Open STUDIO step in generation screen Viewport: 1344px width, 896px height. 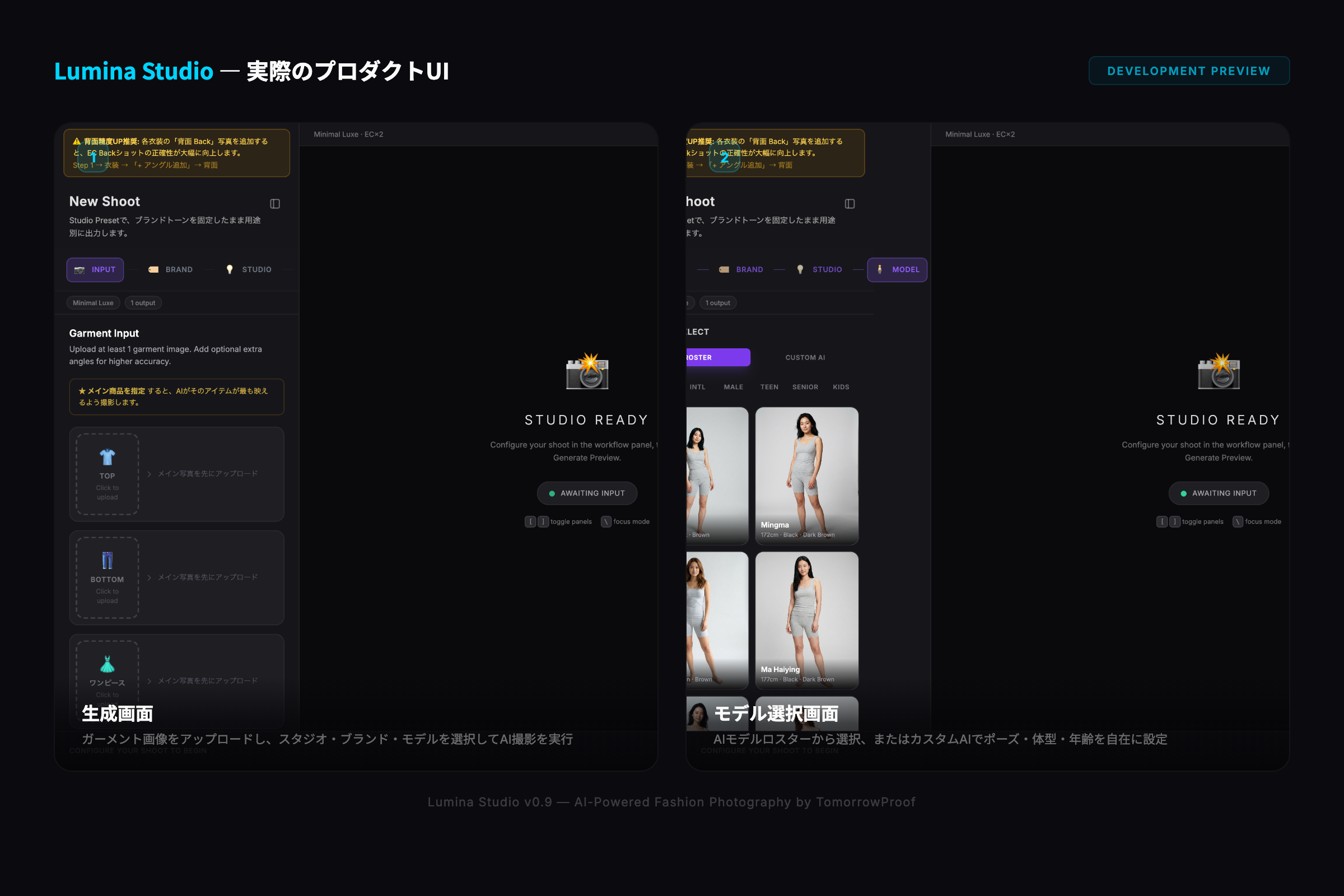(248, 270)
